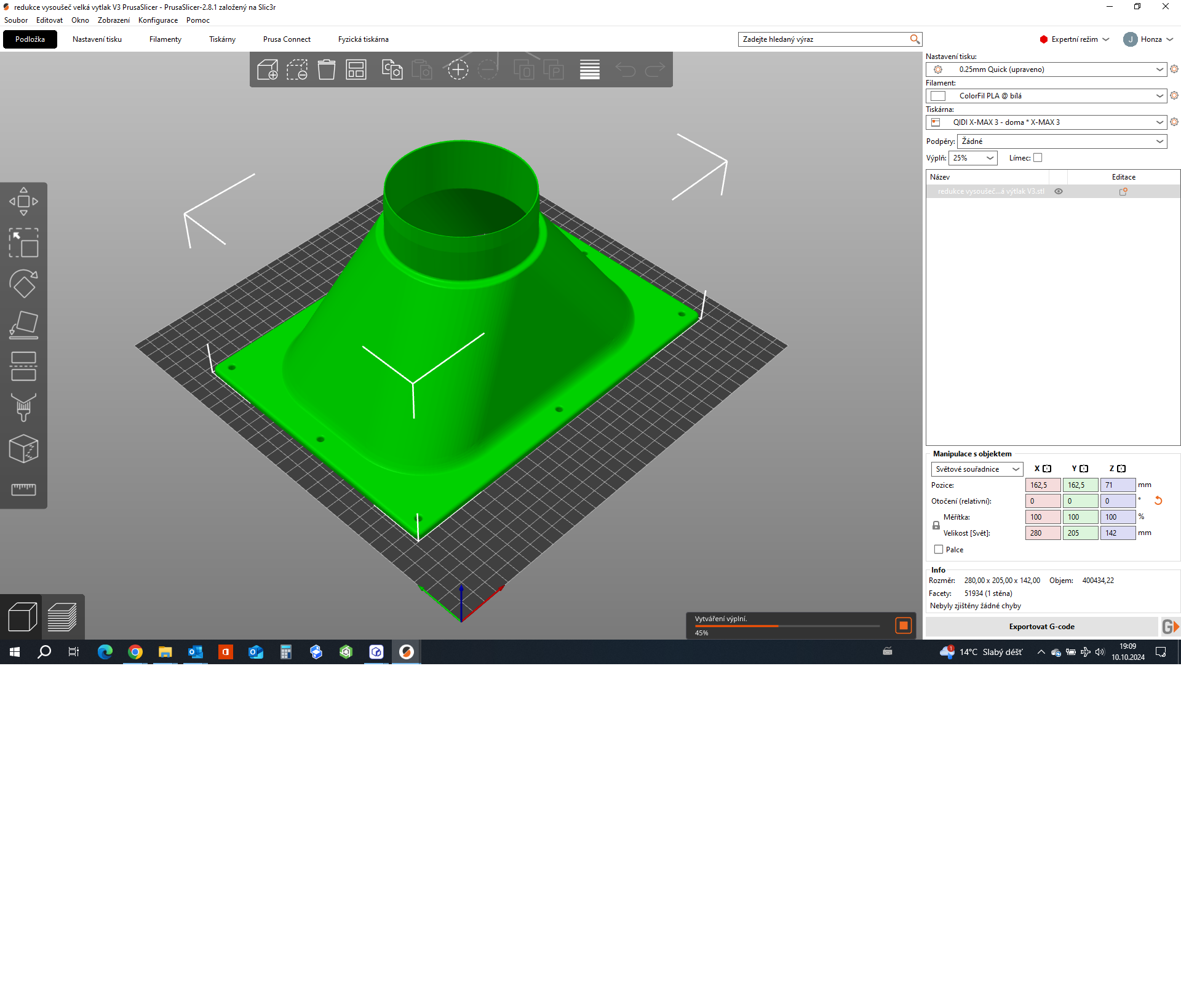Open the Podpěry supports dropdown
Screen dimensions: 1181x1008
point(1062,141)
